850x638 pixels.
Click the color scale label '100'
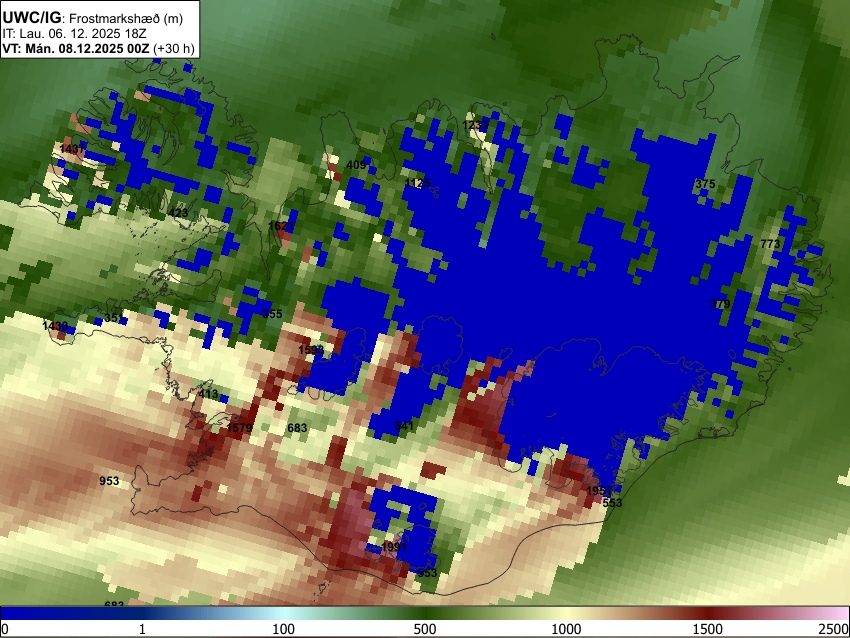pos(283,629)
